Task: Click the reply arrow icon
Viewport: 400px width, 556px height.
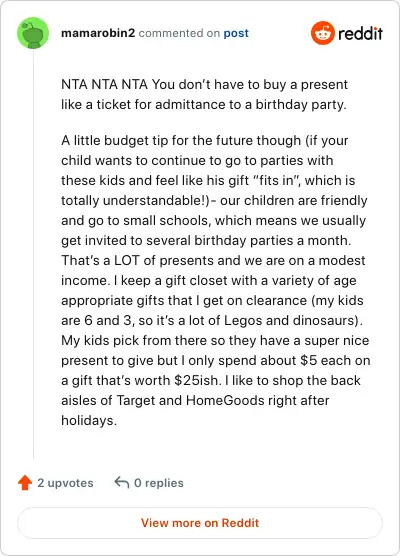Action: coord(122,483)
